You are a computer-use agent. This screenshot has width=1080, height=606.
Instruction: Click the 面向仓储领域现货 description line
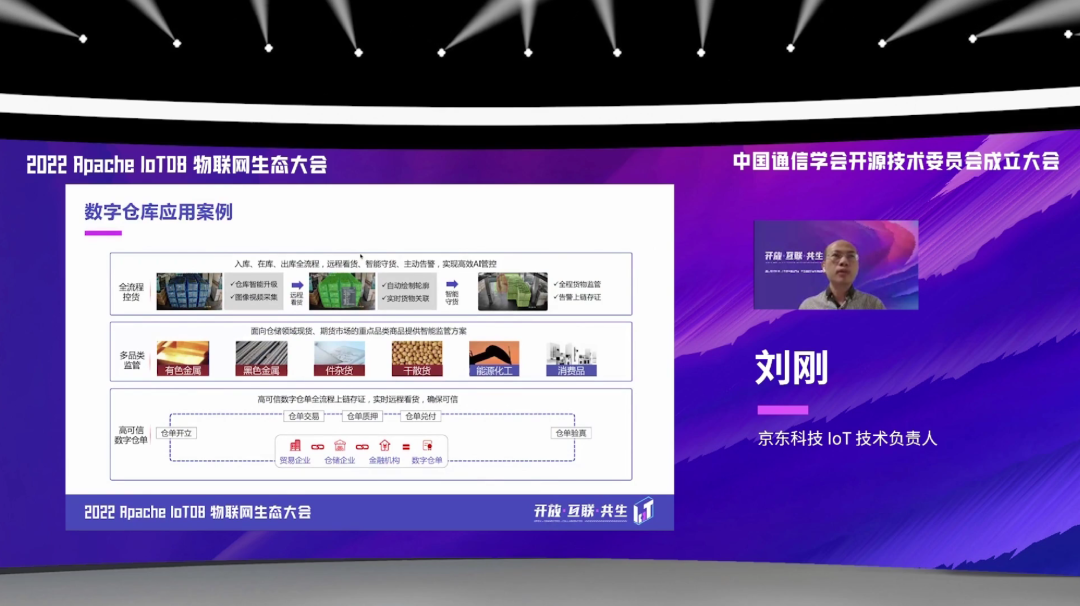pos(359,331)
